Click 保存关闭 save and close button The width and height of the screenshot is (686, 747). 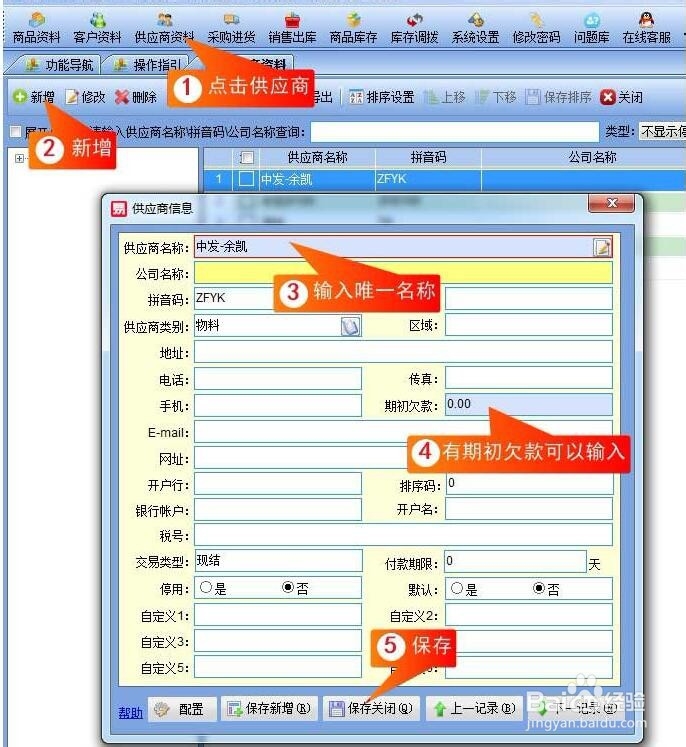pos(371,709)
